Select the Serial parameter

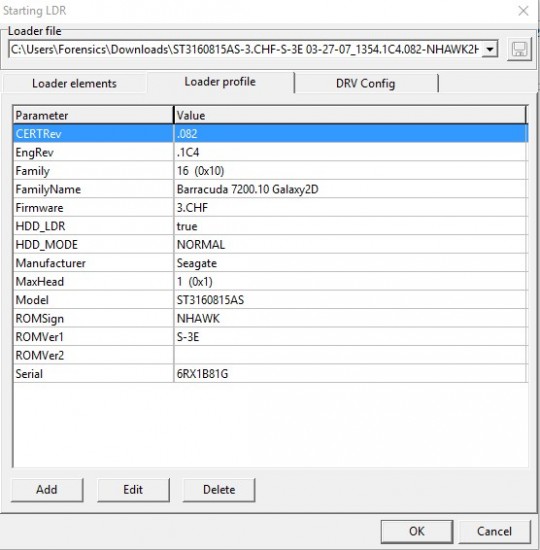coord(93,374)
